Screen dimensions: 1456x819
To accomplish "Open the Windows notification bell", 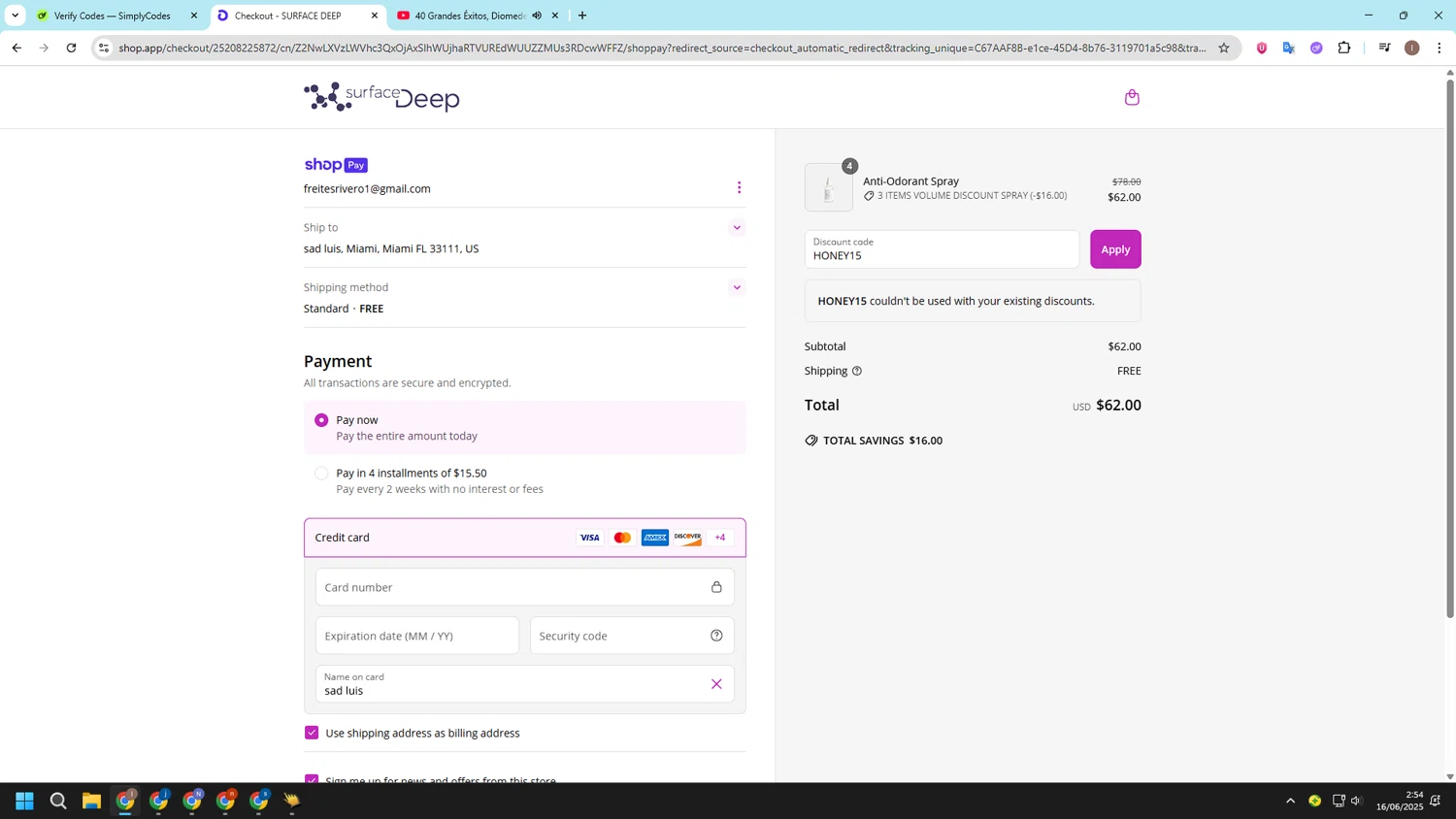I will click(x=1436, y=801).
